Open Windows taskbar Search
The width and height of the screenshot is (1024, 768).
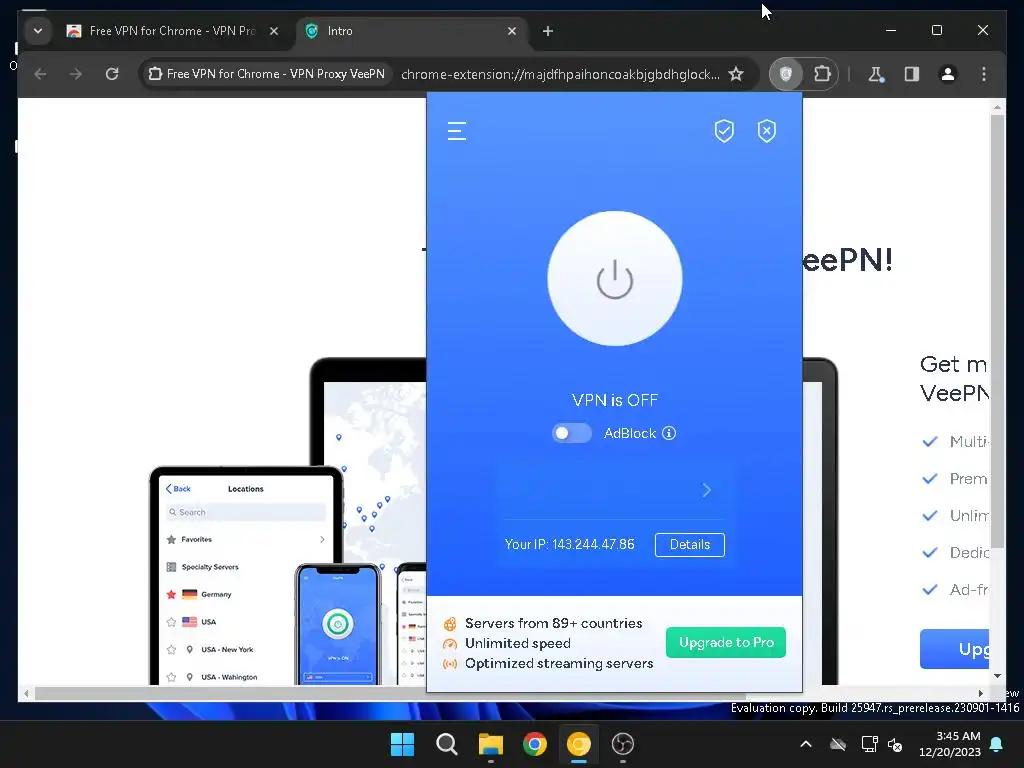click(447, 744)
